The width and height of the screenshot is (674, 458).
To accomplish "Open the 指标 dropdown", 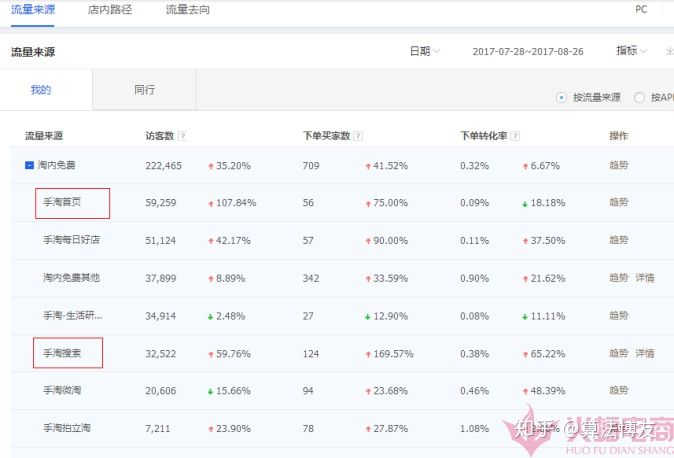I will pyautogui.click(x=631, y=50).
